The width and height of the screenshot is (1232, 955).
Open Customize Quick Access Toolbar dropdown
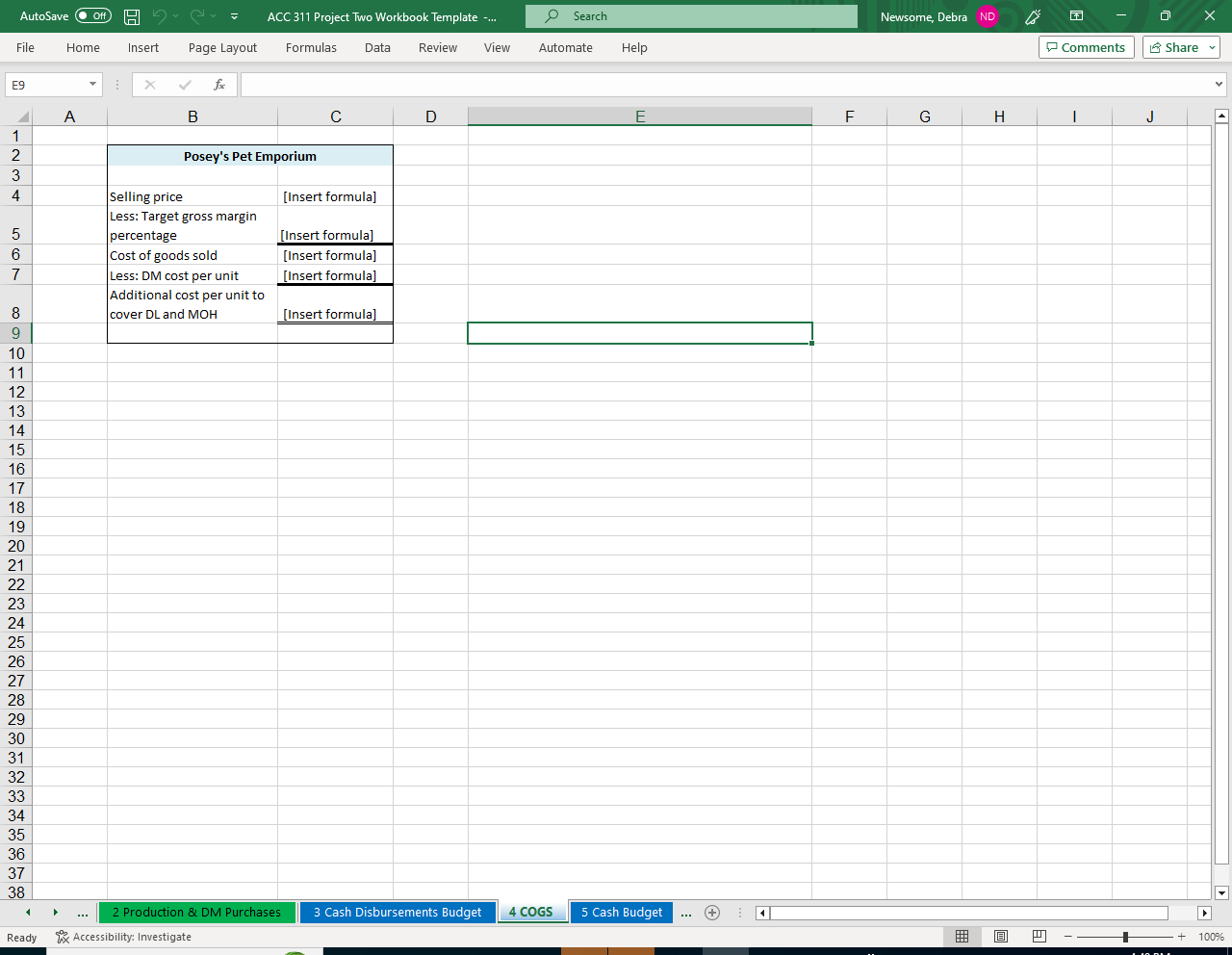(235, 16)
